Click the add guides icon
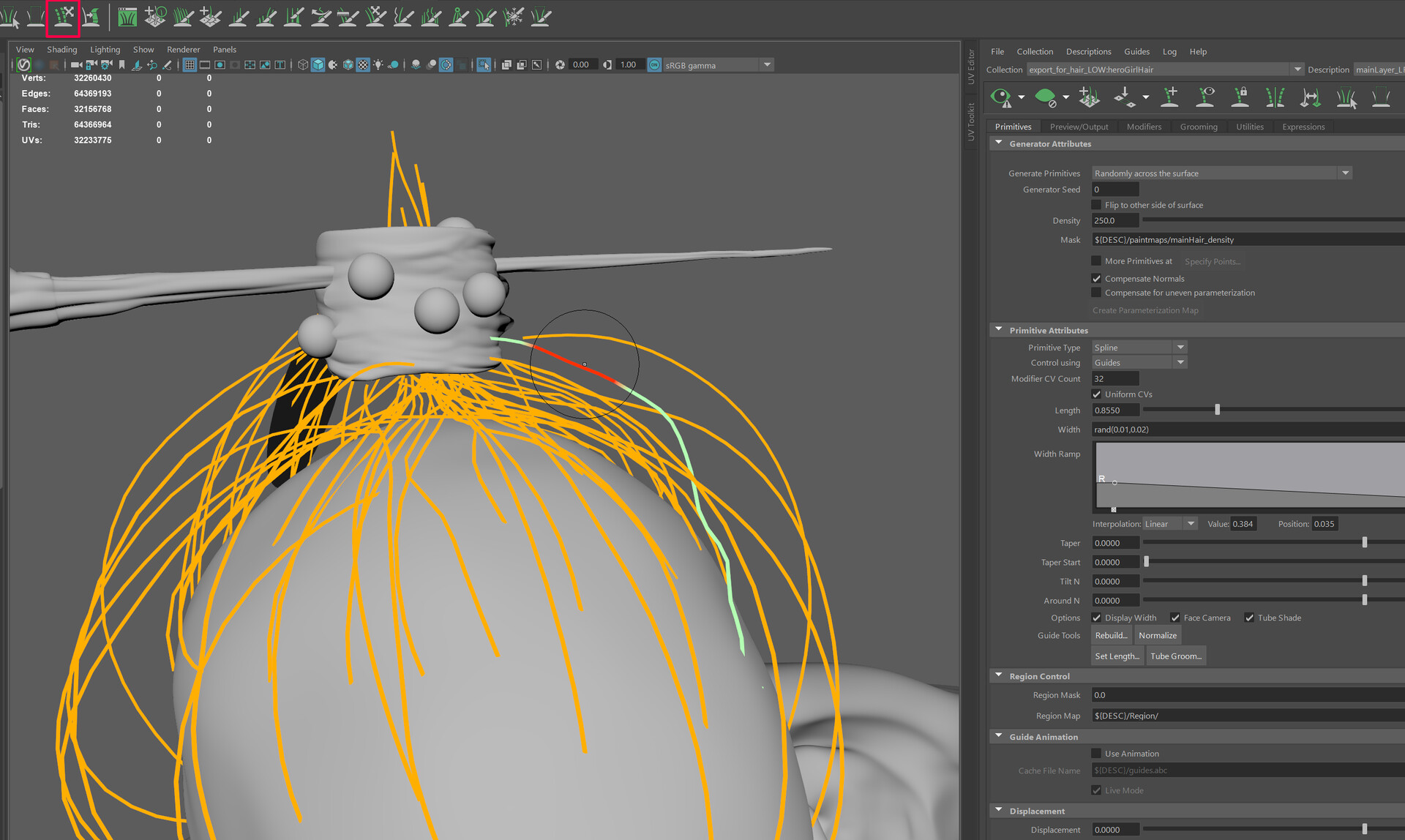The width and height of the screenshot is (1405, 840). click(x=1169, y=97)
